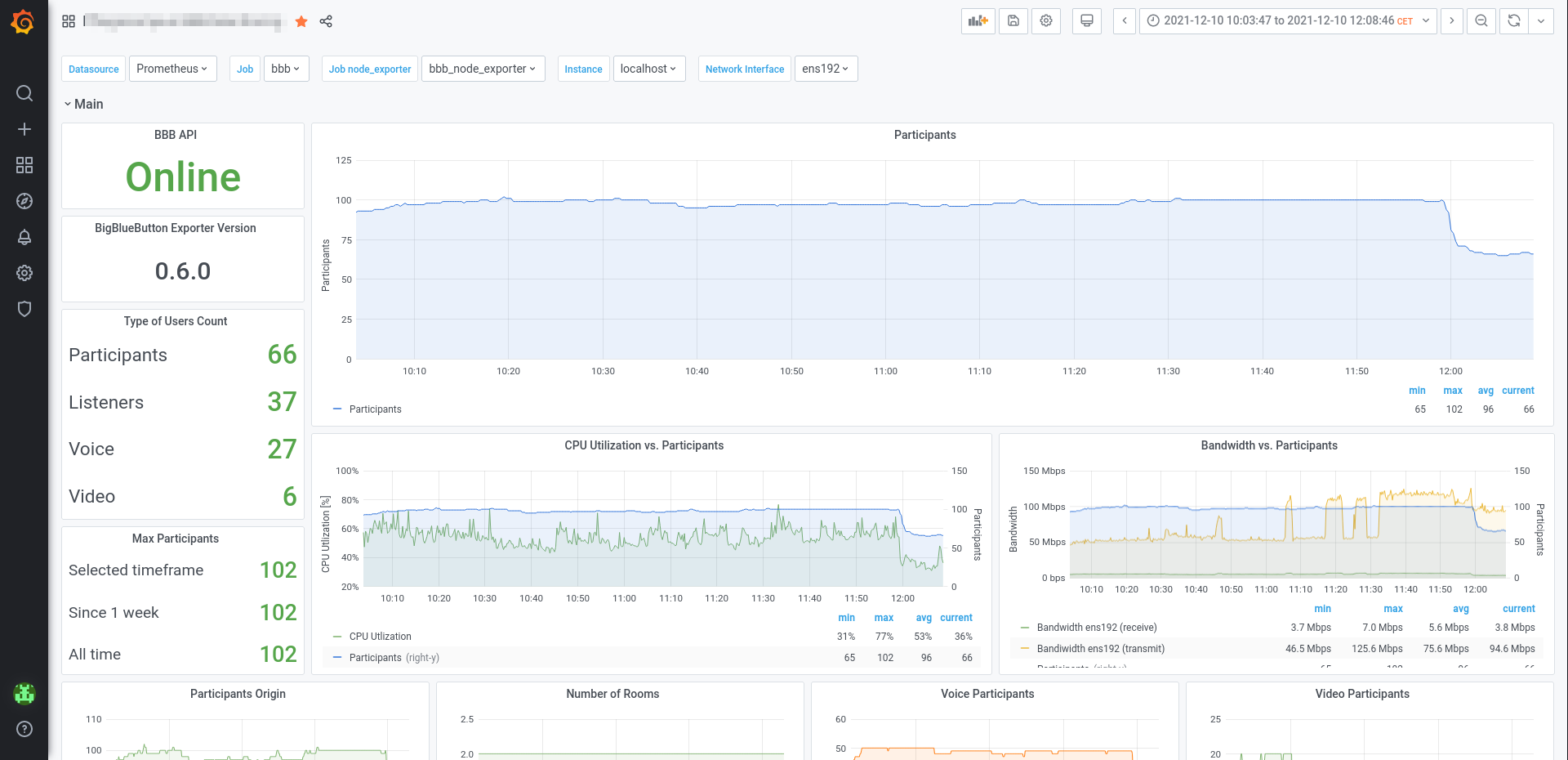The width and height of the screenshot is (1568, 760).
Task: Sort Participants legend by avg column
Action: click(x=1486, y=391)
